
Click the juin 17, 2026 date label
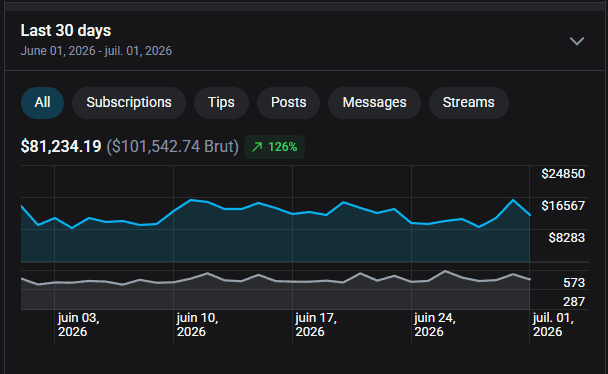click(316, 325)
